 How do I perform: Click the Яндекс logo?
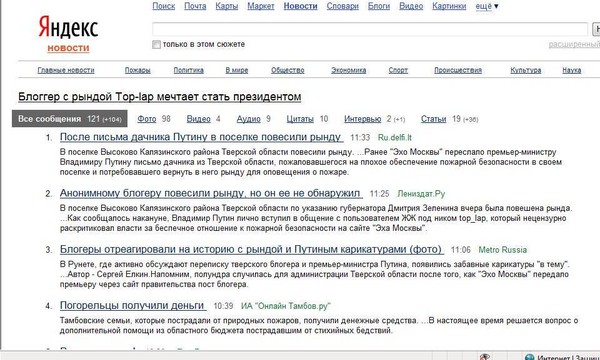click(x=68, y=27)
